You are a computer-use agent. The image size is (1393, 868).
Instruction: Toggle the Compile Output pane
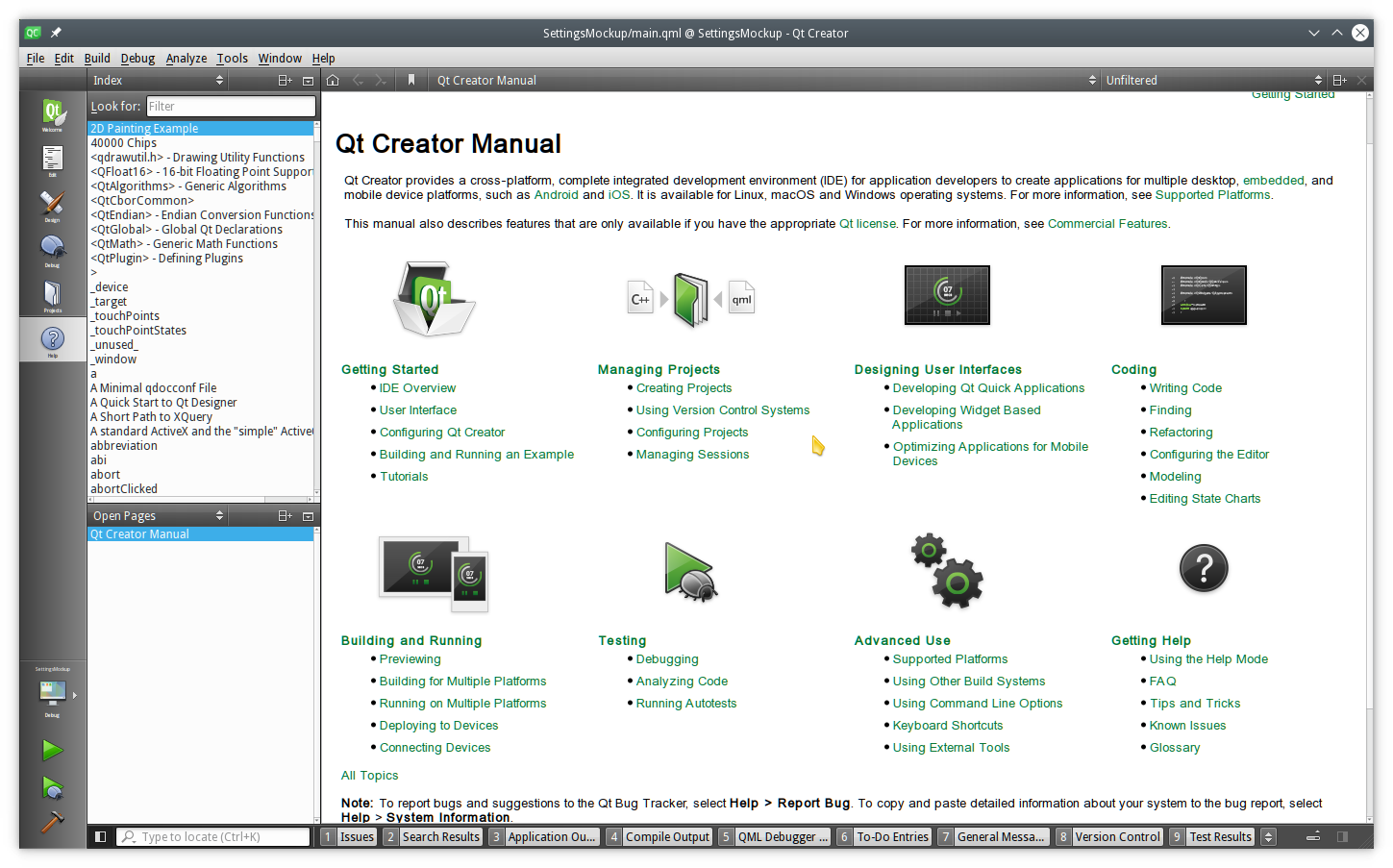tap(659, 837)
